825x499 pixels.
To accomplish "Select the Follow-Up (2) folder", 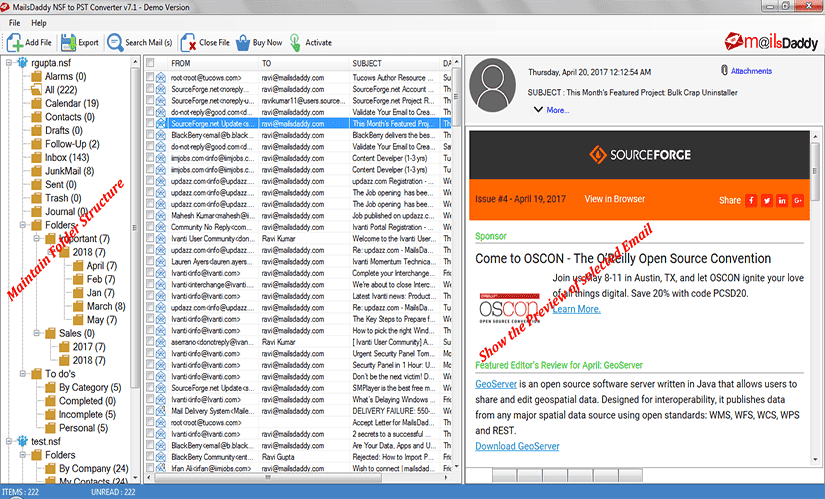I will coord(72,144).
